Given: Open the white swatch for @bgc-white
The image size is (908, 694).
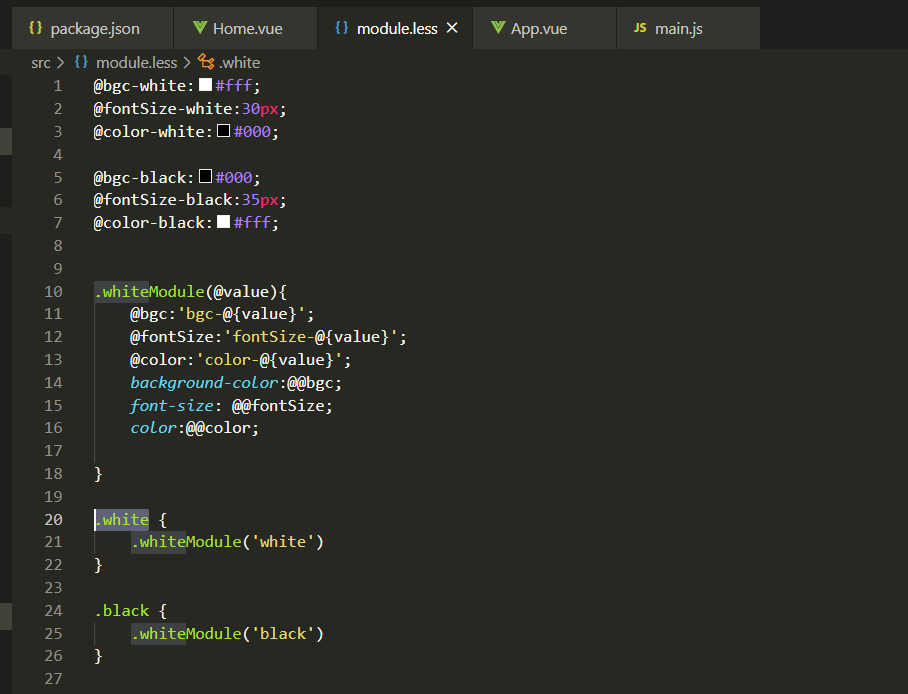Looking at the screenshot, I should point(205,85).
